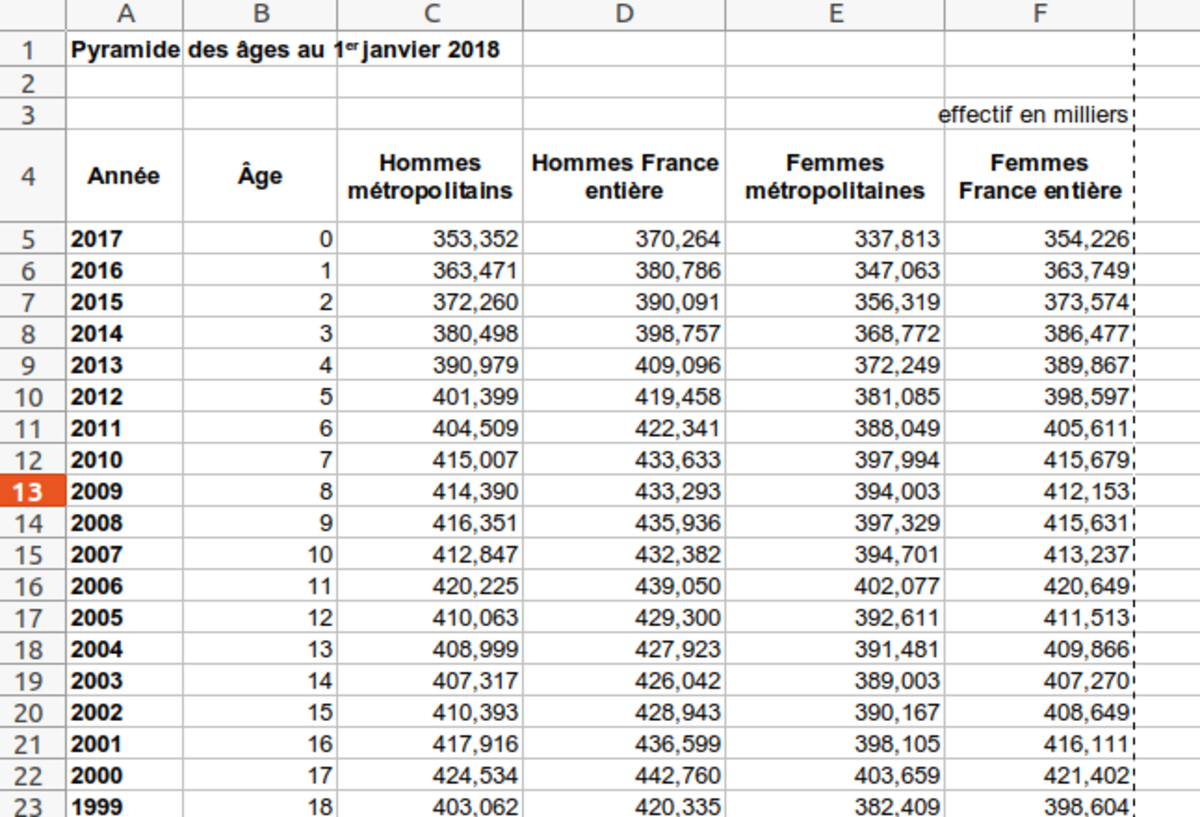1200x817 pixels.
Task: Click the 'Femmes France entière' header cell
Action: coord(1039,176)
